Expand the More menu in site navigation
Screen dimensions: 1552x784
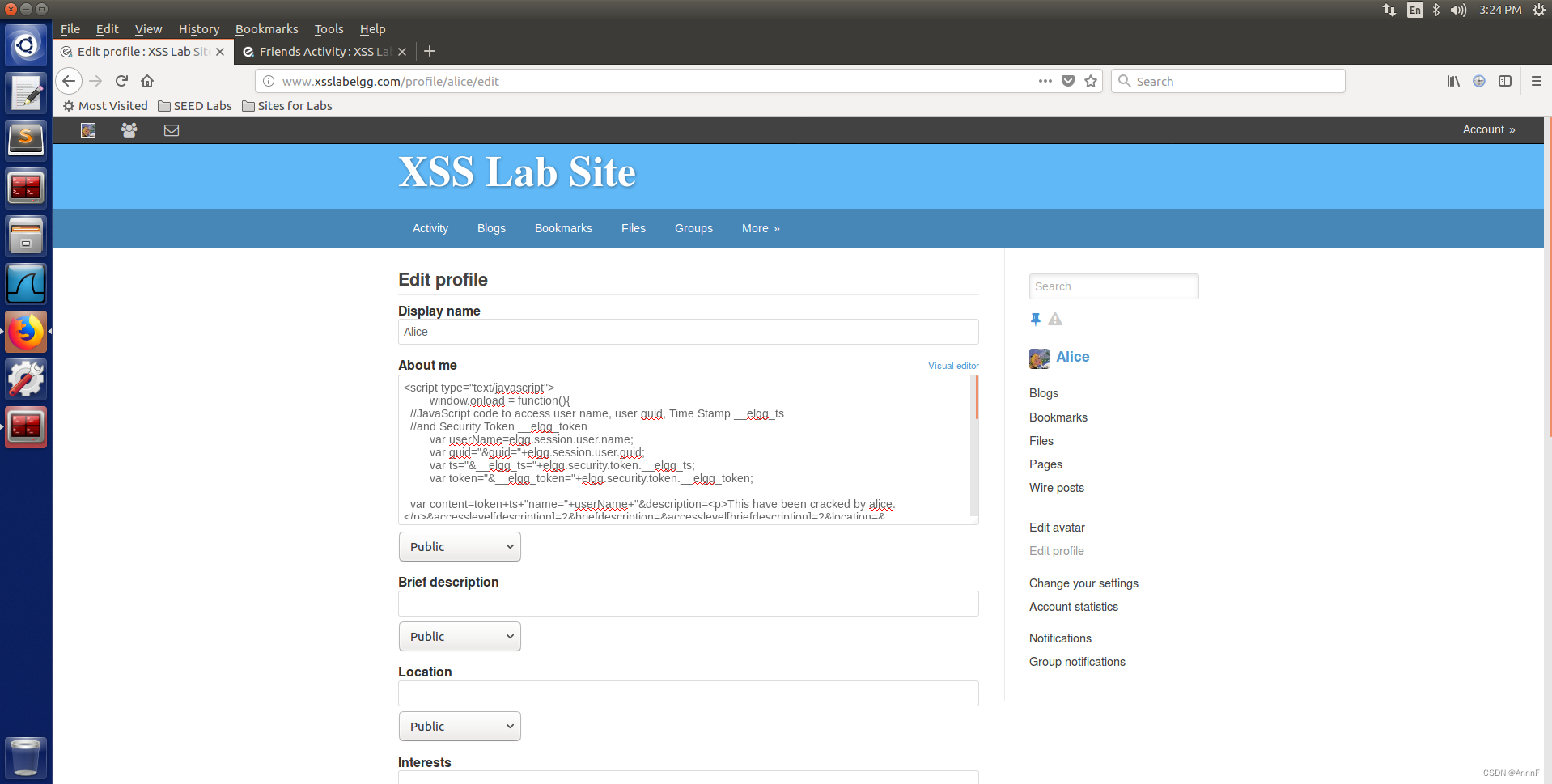click(761, 228)
